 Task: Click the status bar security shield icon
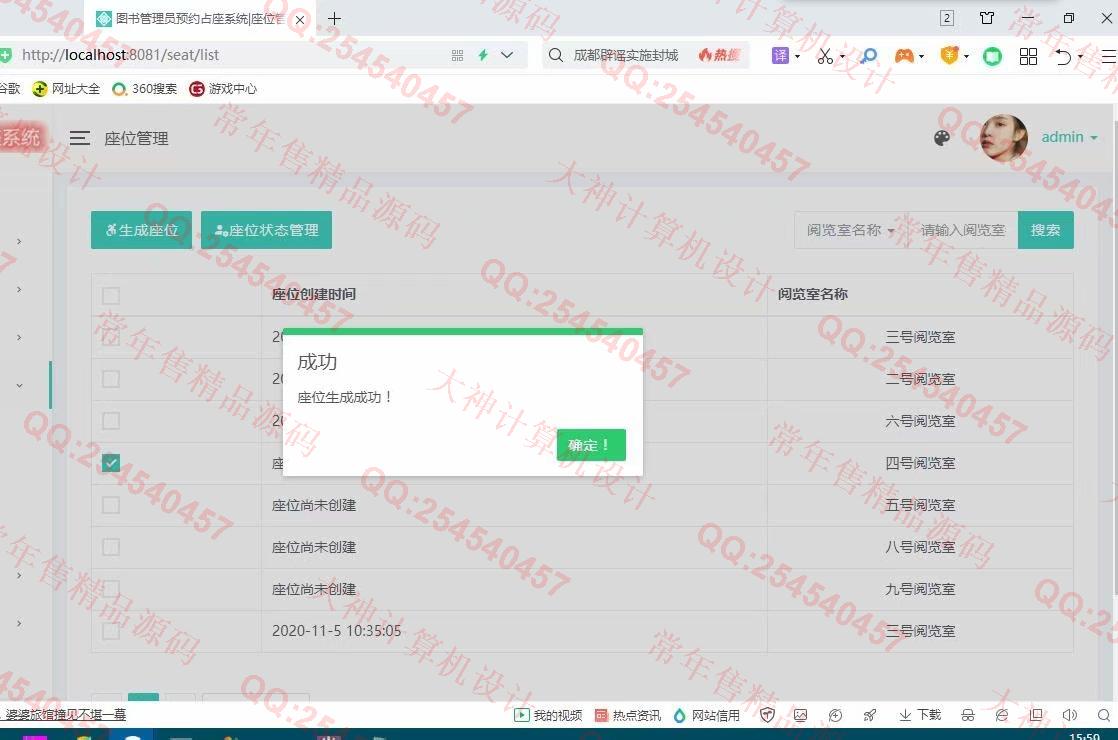[767, 715]
